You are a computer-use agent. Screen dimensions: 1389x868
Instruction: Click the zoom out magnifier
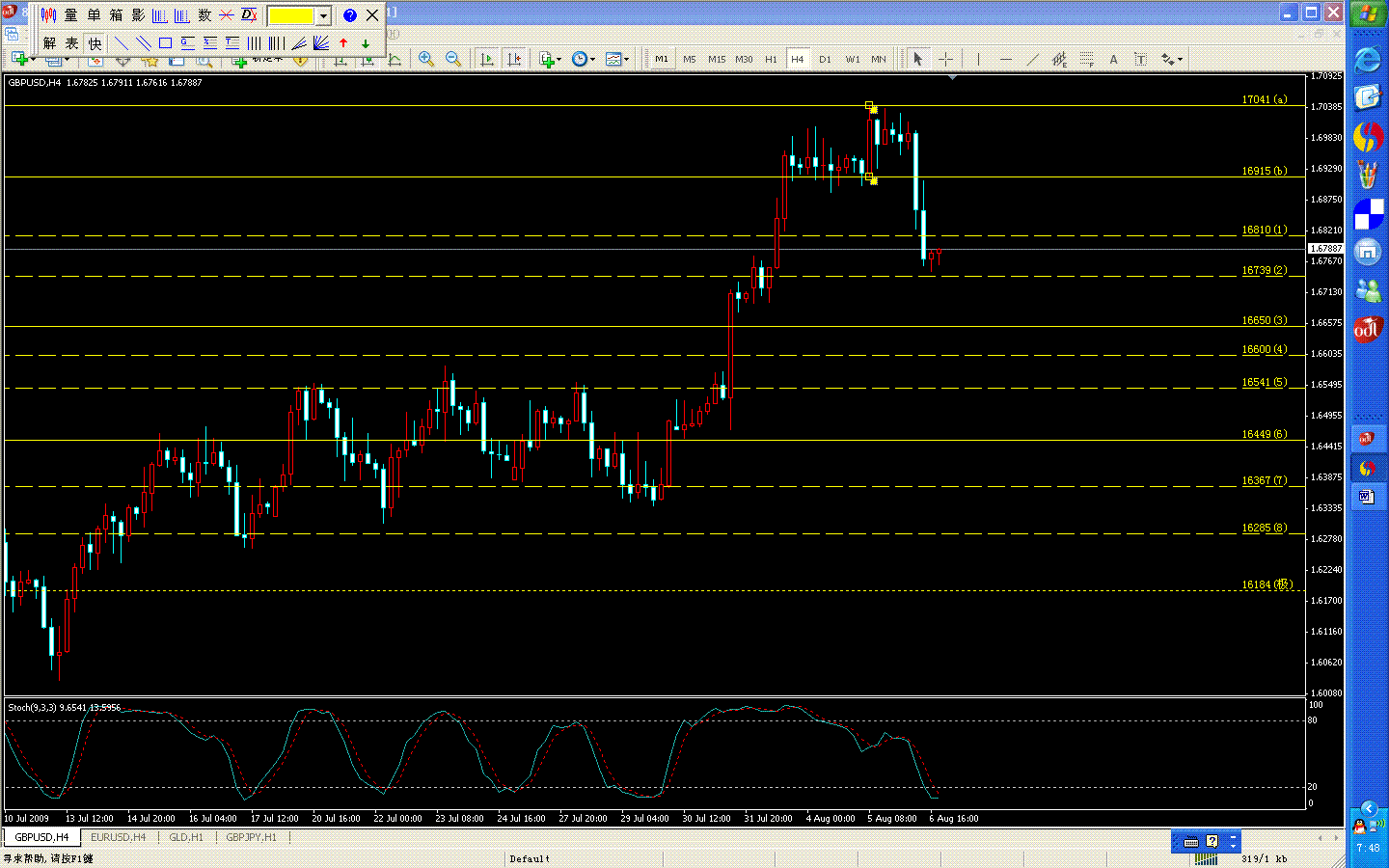tap(453, 59)
